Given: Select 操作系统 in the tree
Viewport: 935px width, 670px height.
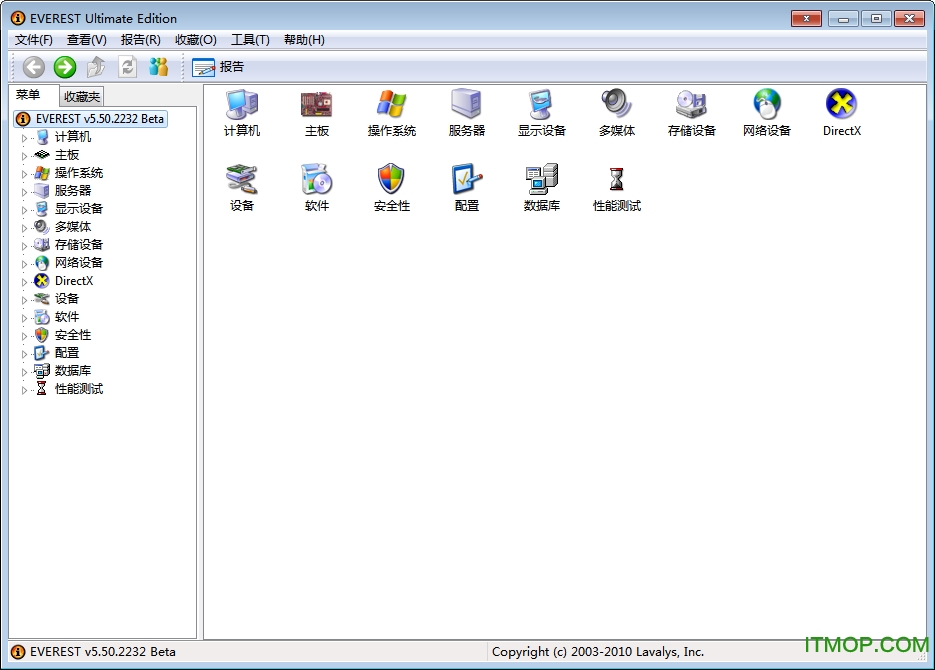Looking at the screenshot, I should [79, 173].
